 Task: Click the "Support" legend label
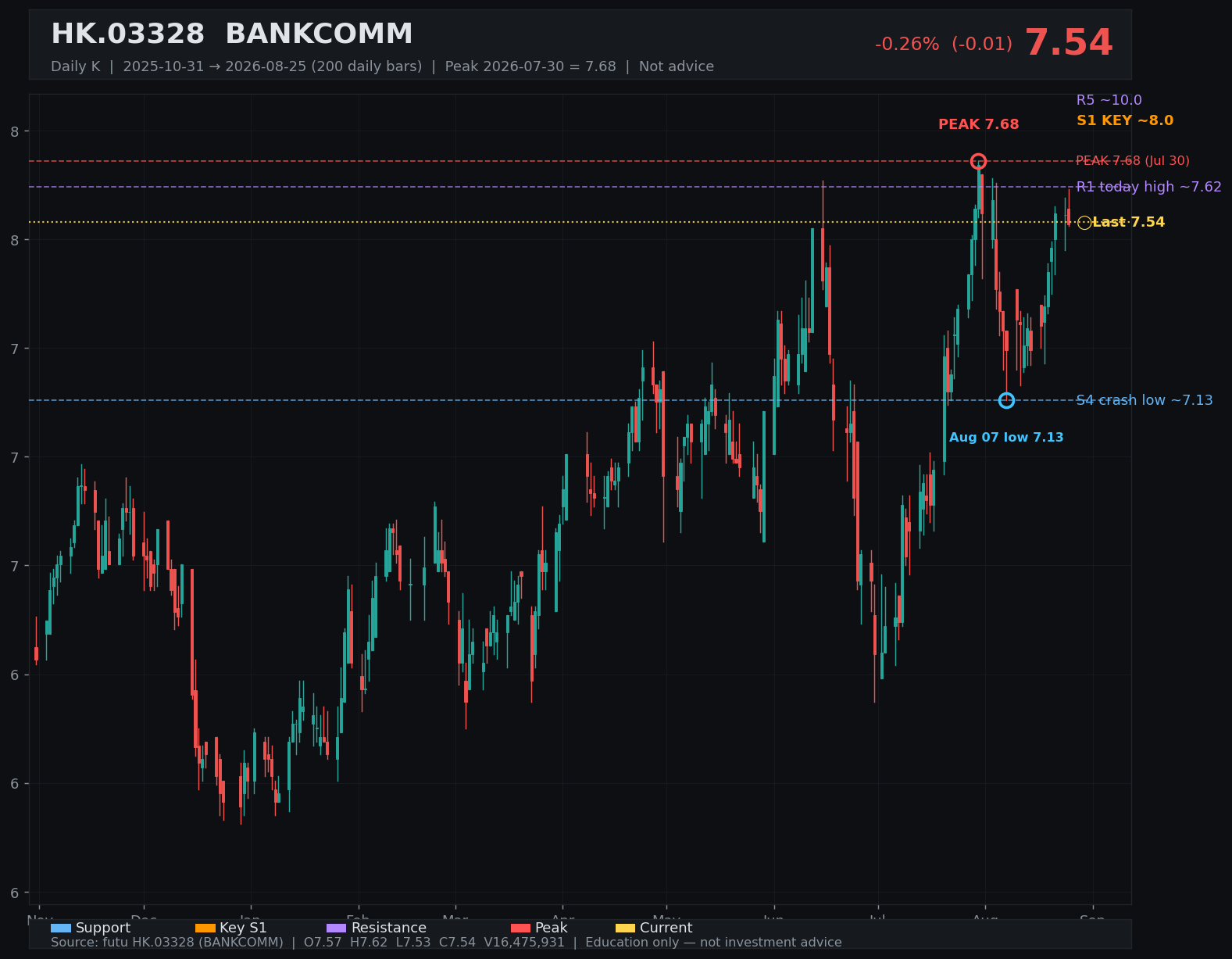pos(103,928)
